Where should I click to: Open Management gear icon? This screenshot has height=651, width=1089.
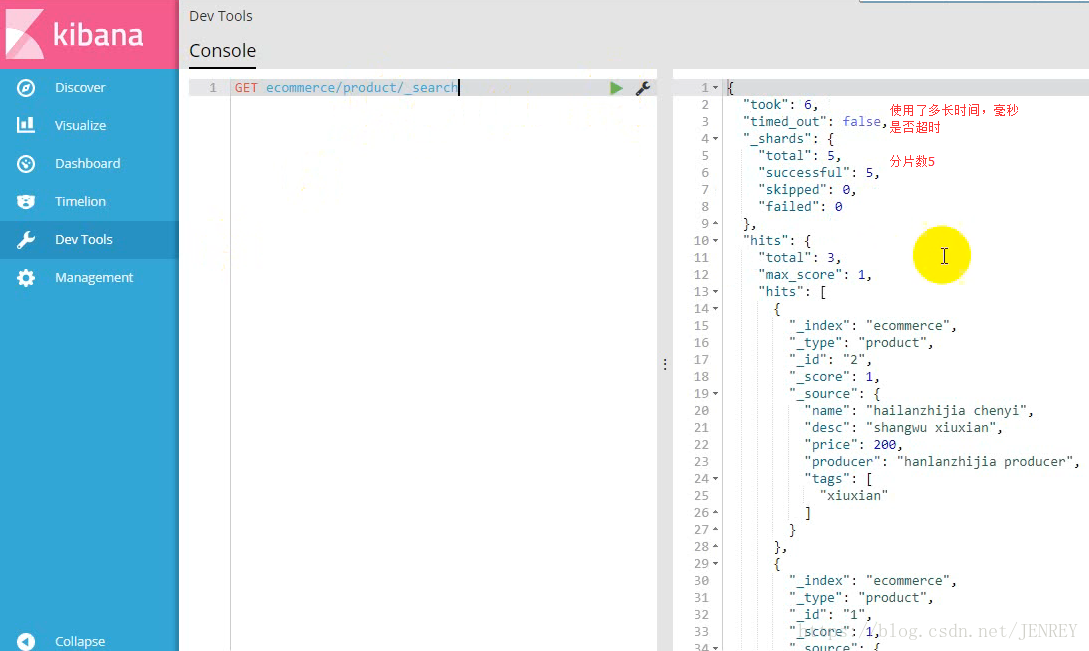(x=26, y=277)
